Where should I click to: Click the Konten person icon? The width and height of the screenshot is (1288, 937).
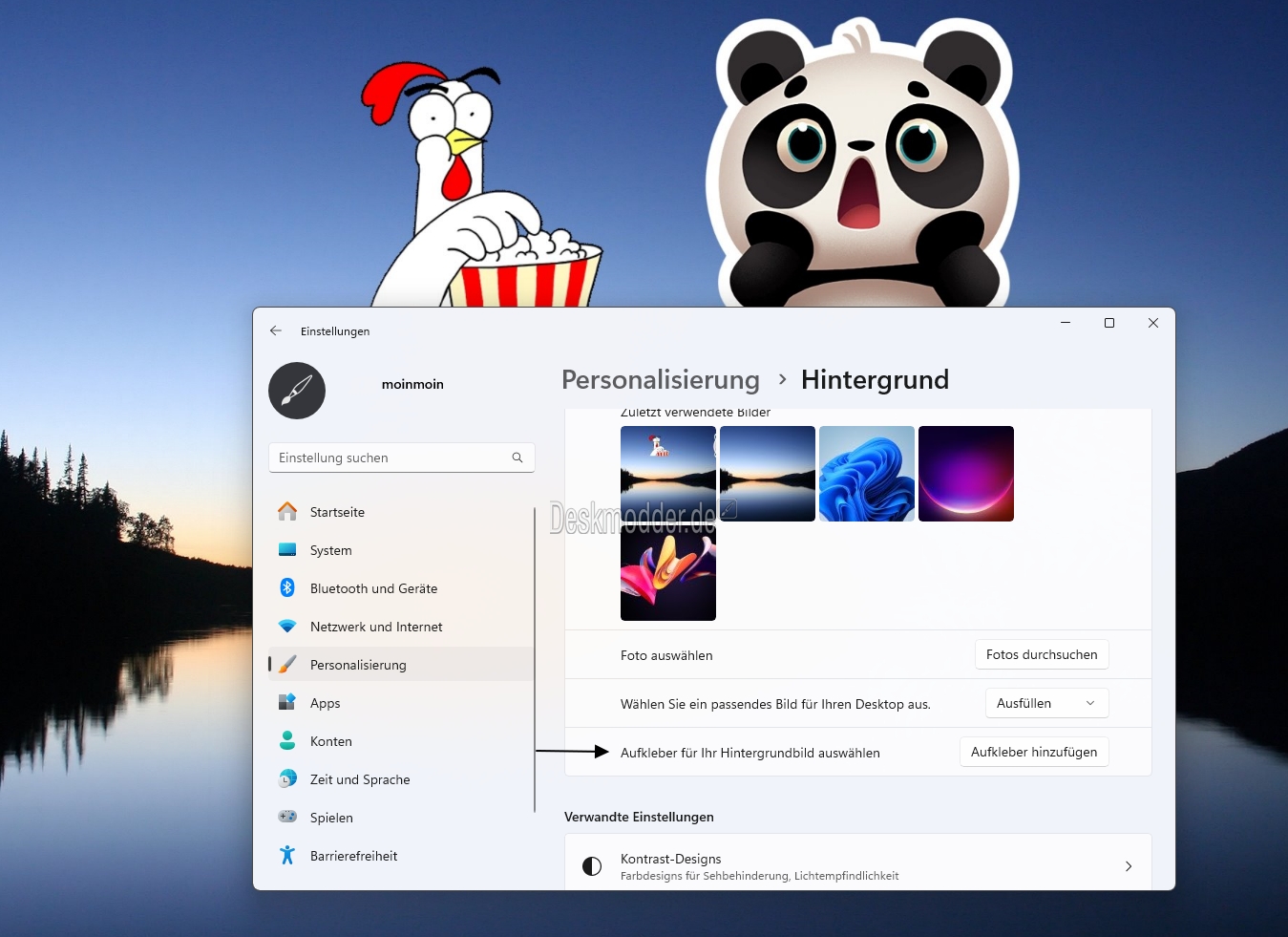pos(287,741)
